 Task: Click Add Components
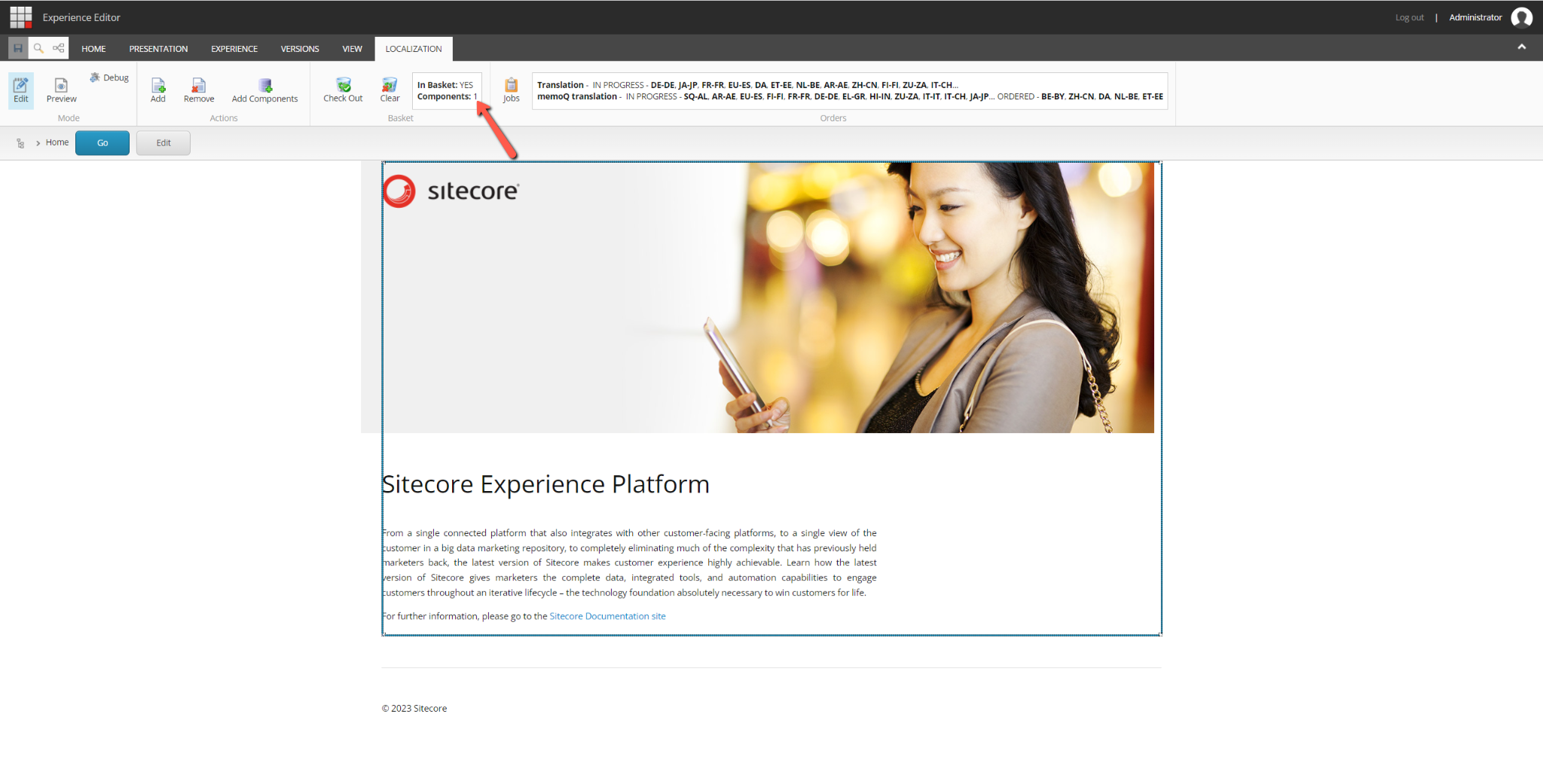point(264,90)
